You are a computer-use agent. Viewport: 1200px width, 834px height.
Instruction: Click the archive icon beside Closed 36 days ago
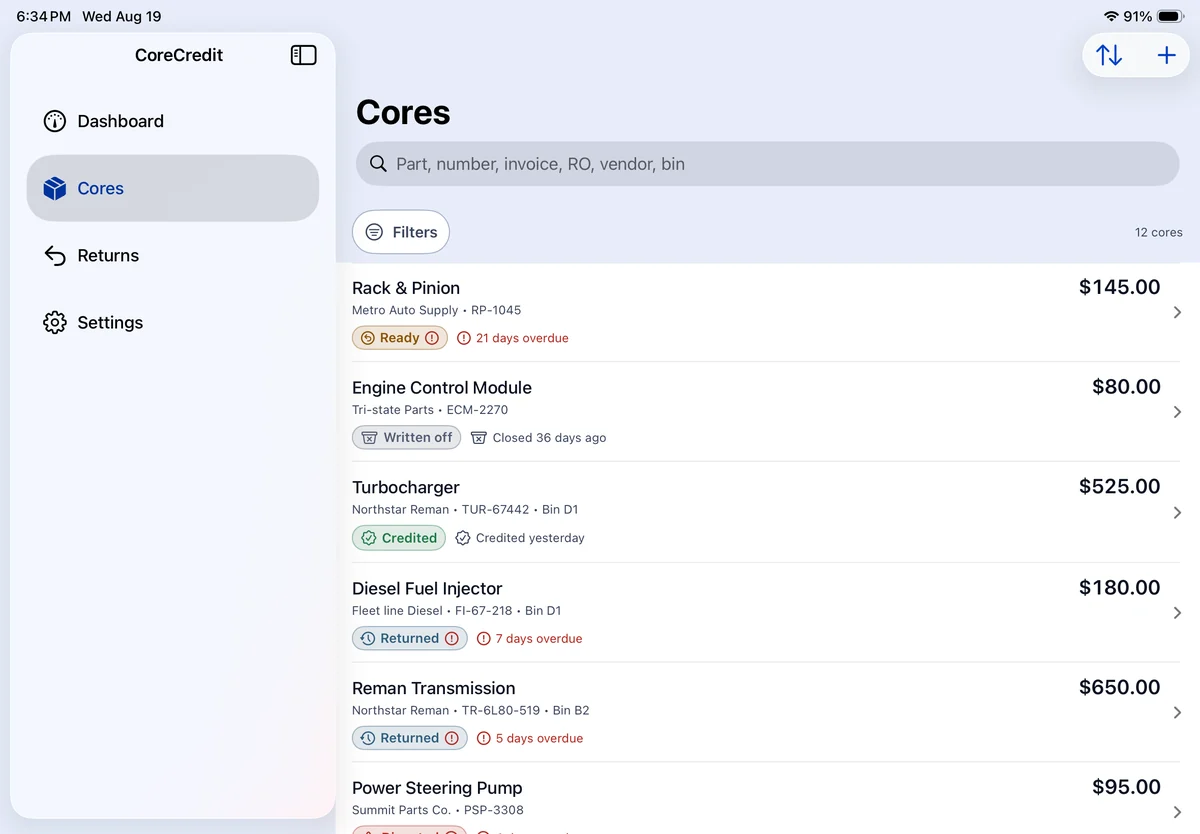(x=479, y=437)
